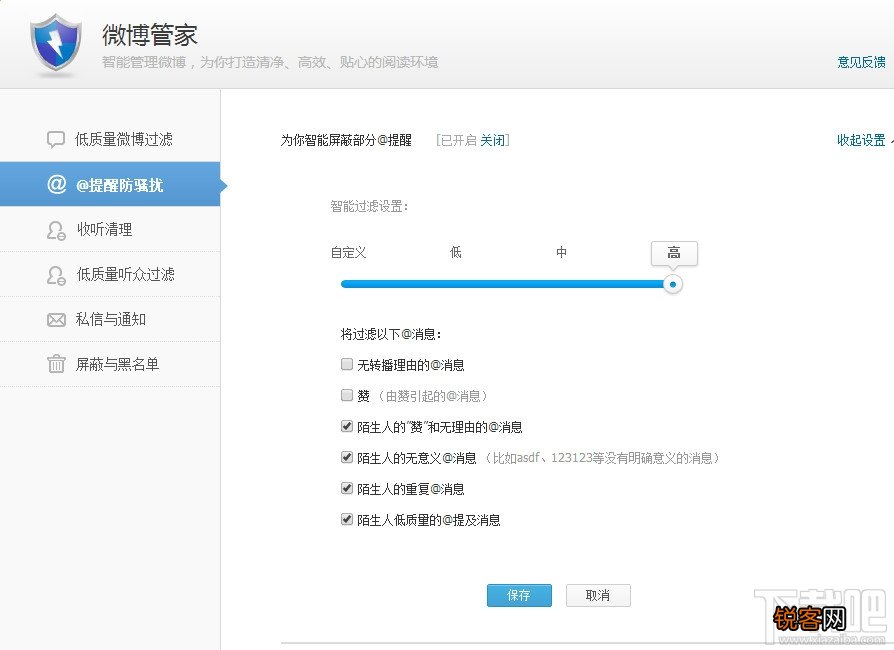The width and height of the screenshot is (894, 650).
Task: Click the envelope icon beside 私信与通知
Action: coord(56,320)
